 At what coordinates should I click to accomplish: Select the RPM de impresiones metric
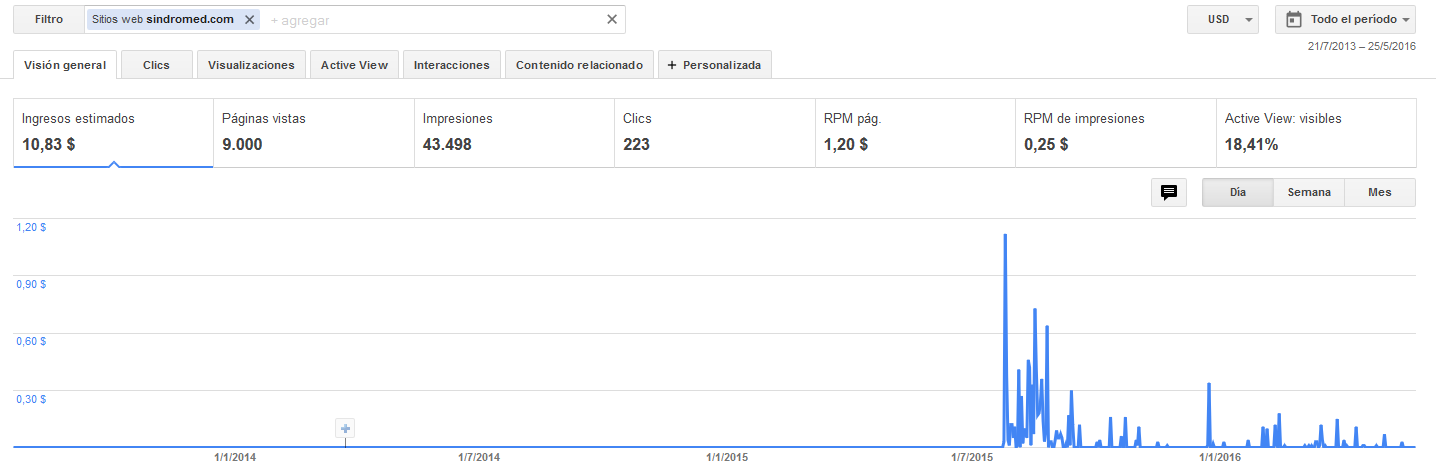[1114, 132]
